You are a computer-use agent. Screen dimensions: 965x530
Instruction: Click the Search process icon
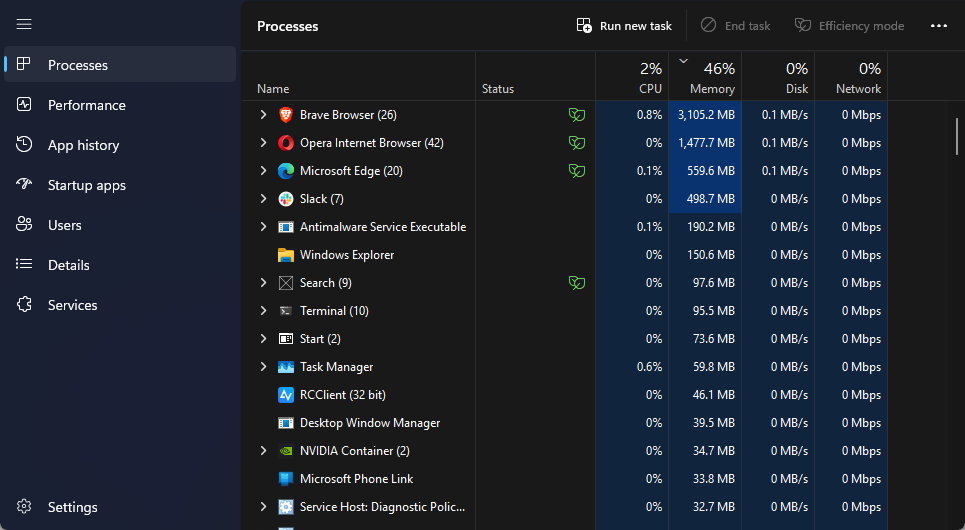[x=286, y=283]
